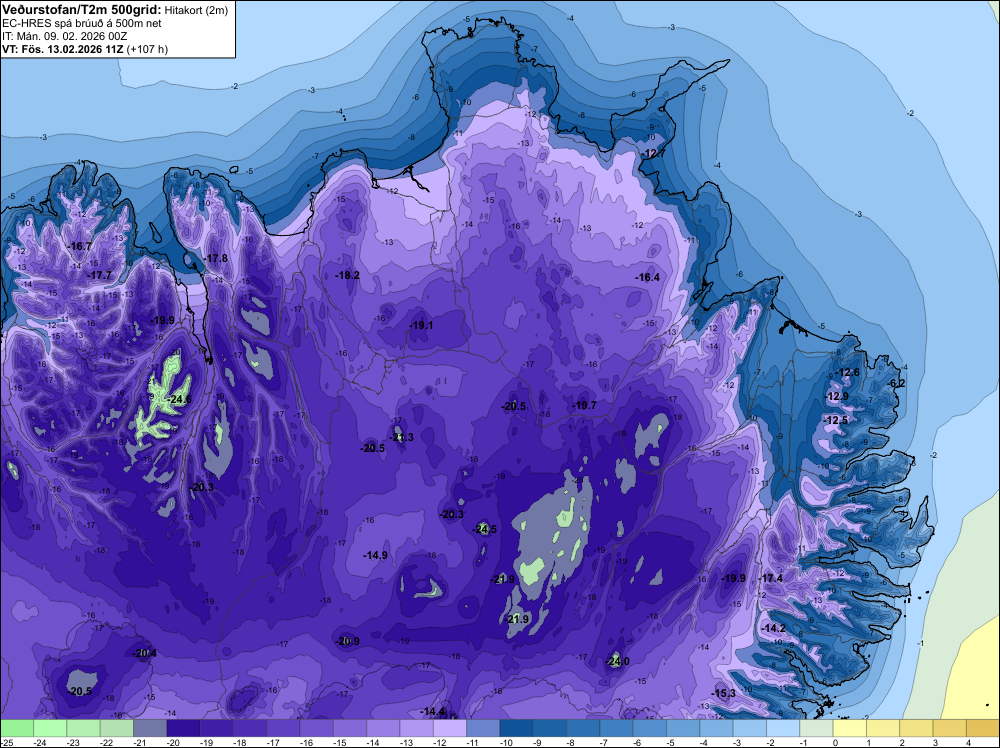Click the -18.2 temperature value
The width and height of the screenshot is (1000, 748).
tap(348, 275)
